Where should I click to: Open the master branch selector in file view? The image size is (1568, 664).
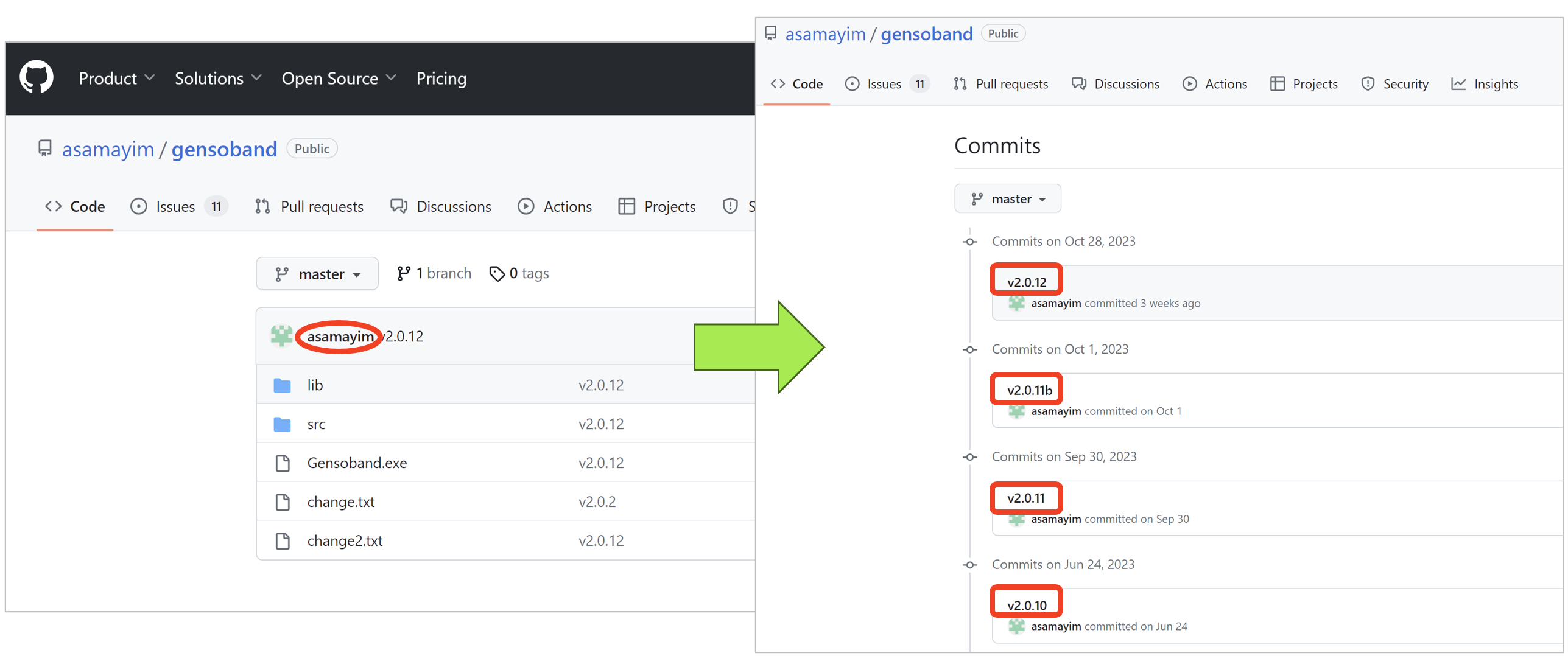[317, 274]
